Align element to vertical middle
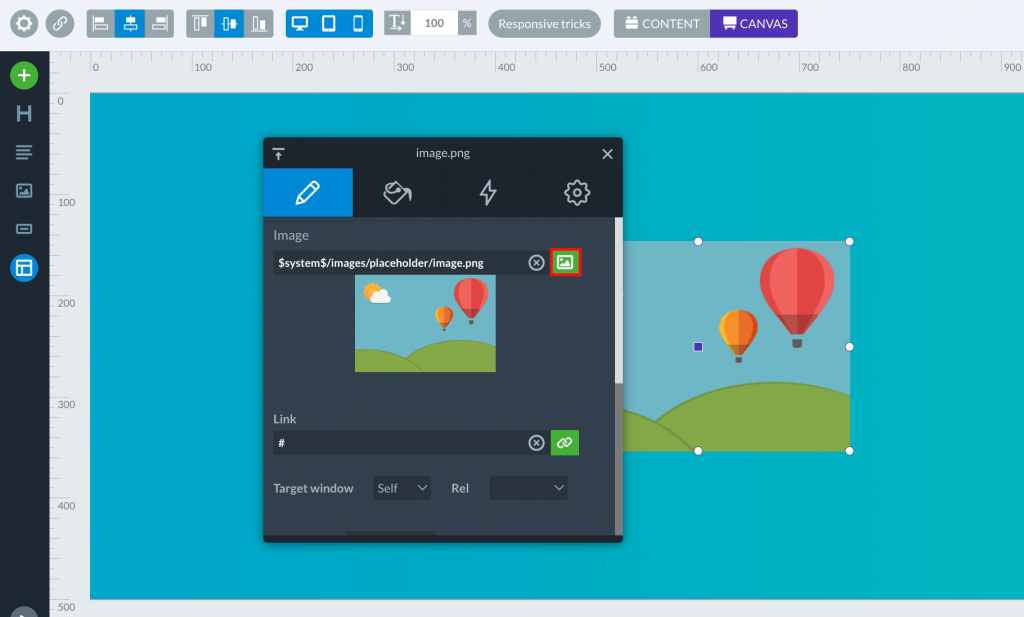This screenshot has width=1024, height=617. [229, 24]
